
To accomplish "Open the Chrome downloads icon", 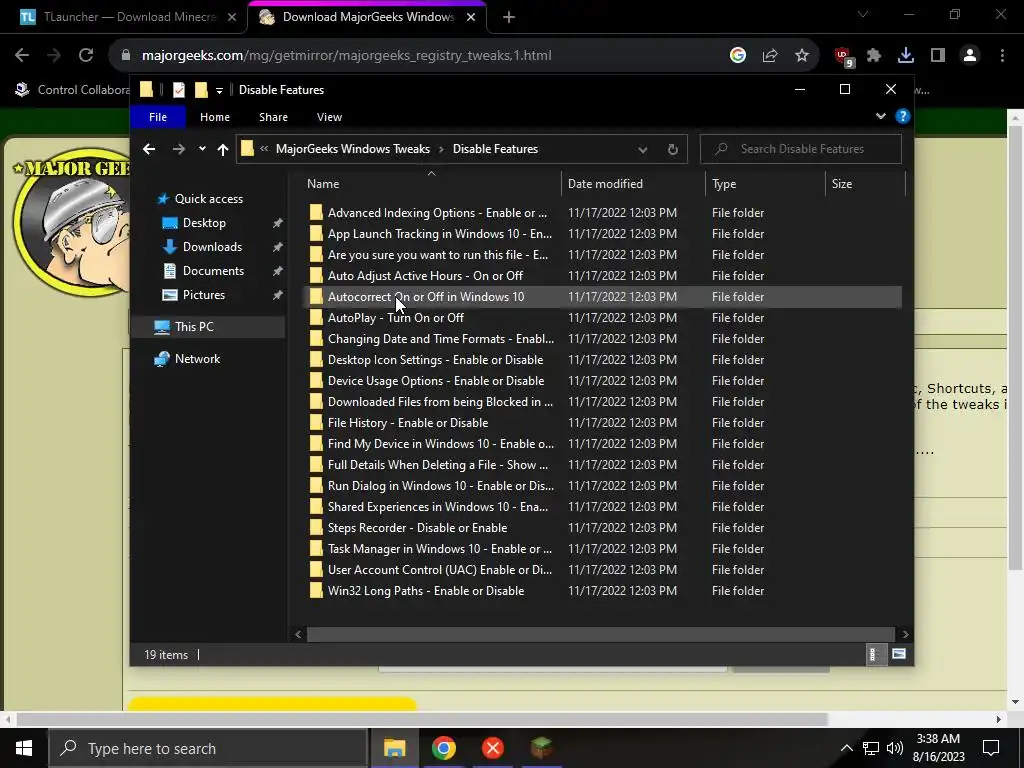I will 906,56.
